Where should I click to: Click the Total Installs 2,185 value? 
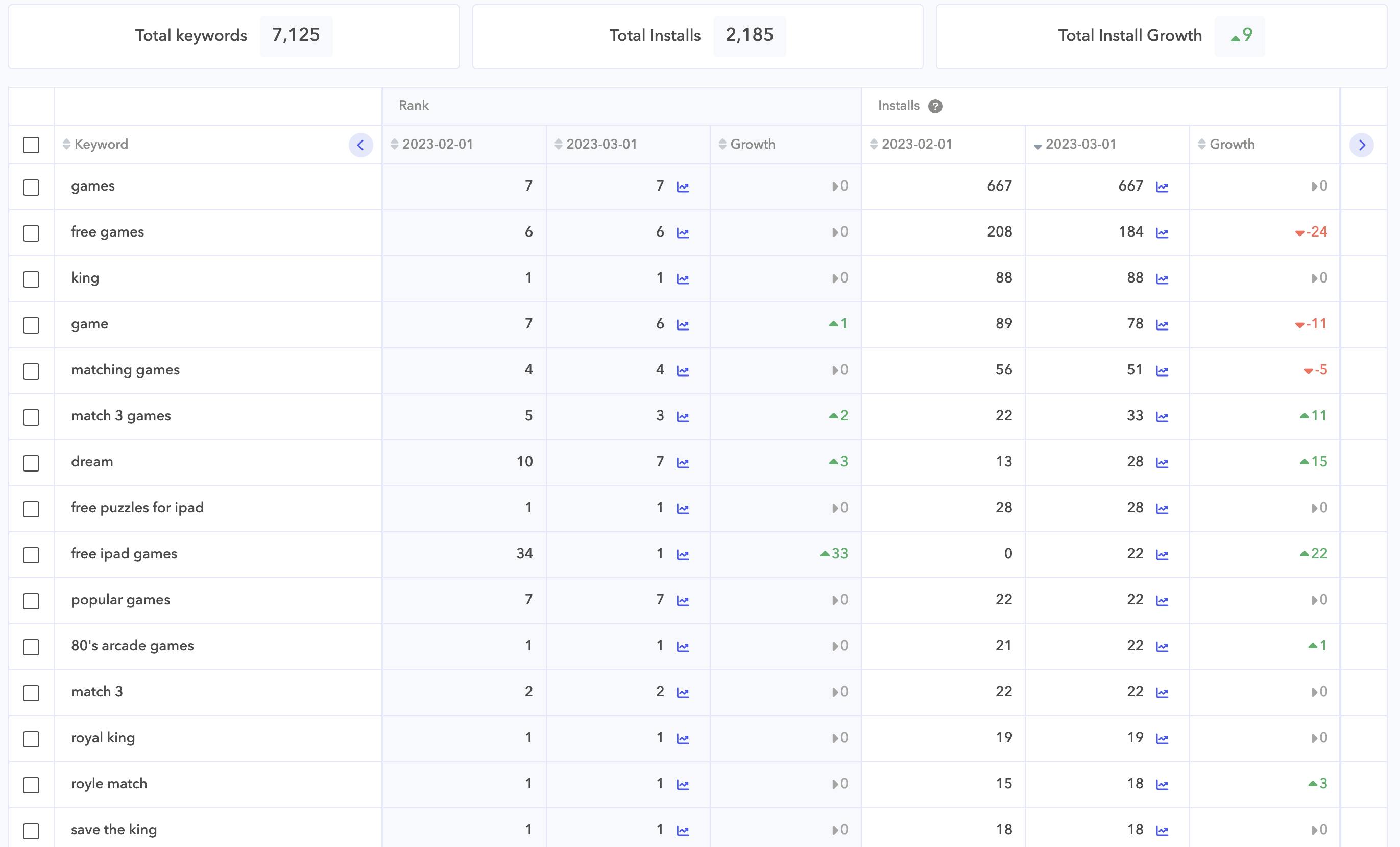coord(749,35)
